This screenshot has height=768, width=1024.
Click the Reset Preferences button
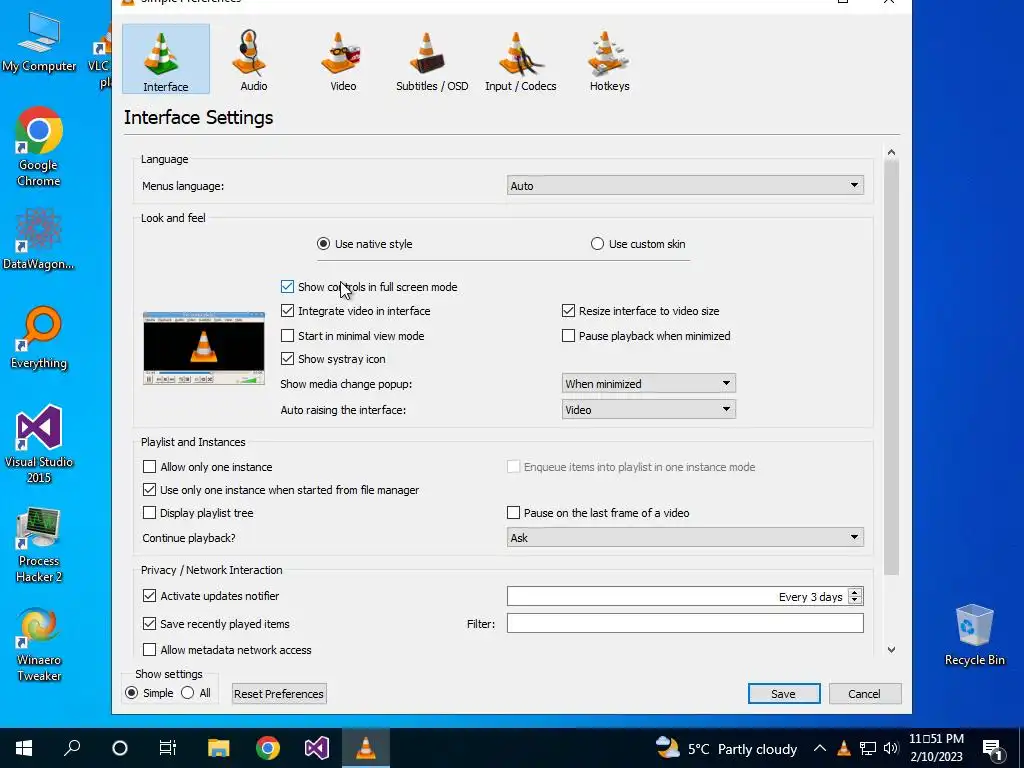point(279,694)
